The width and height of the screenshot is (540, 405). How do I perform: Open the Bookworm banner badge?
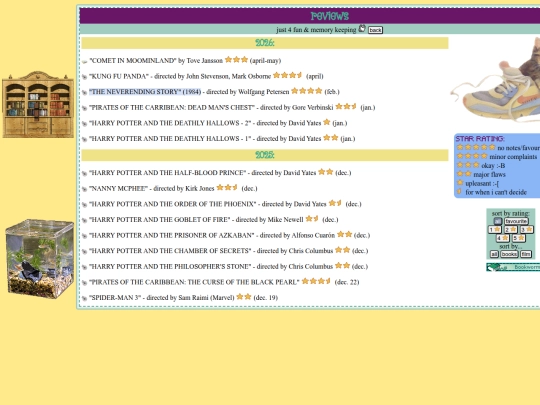point(513,267)
